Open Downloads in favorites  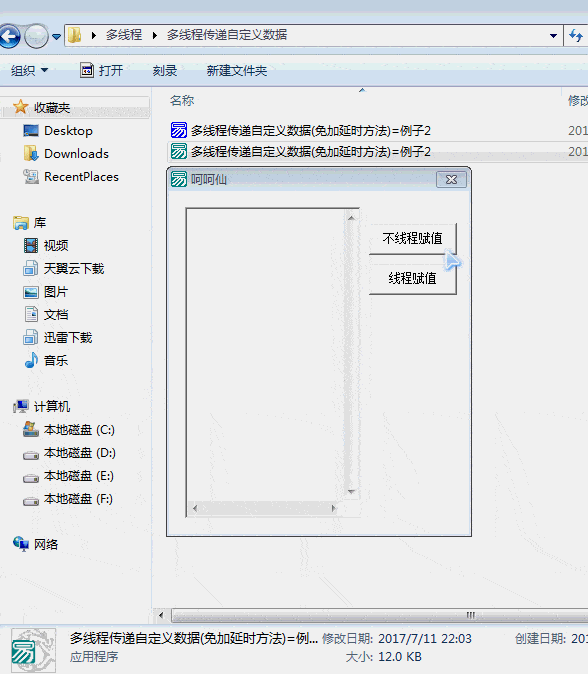66,153
